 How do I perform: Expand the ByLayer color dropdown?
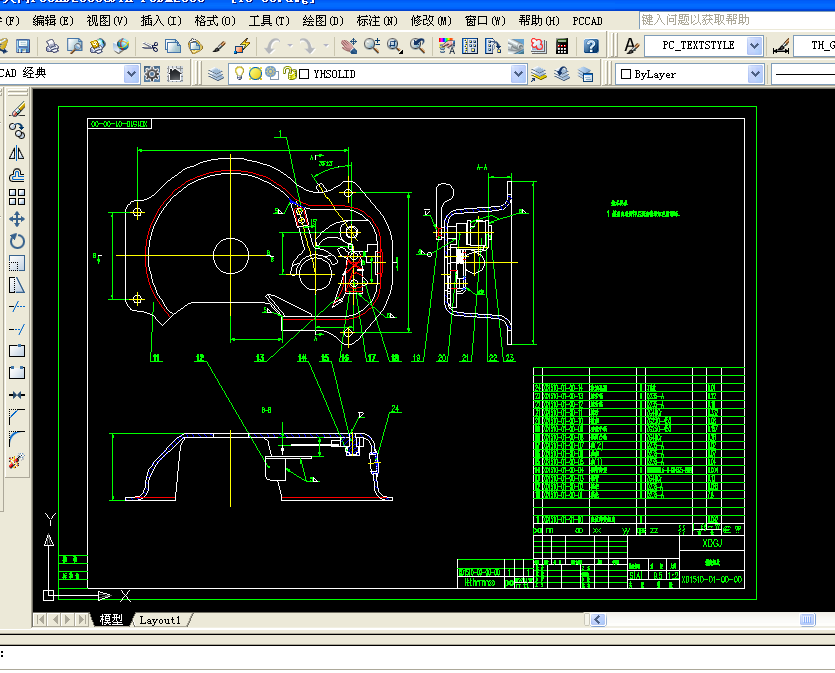(755, 74)
